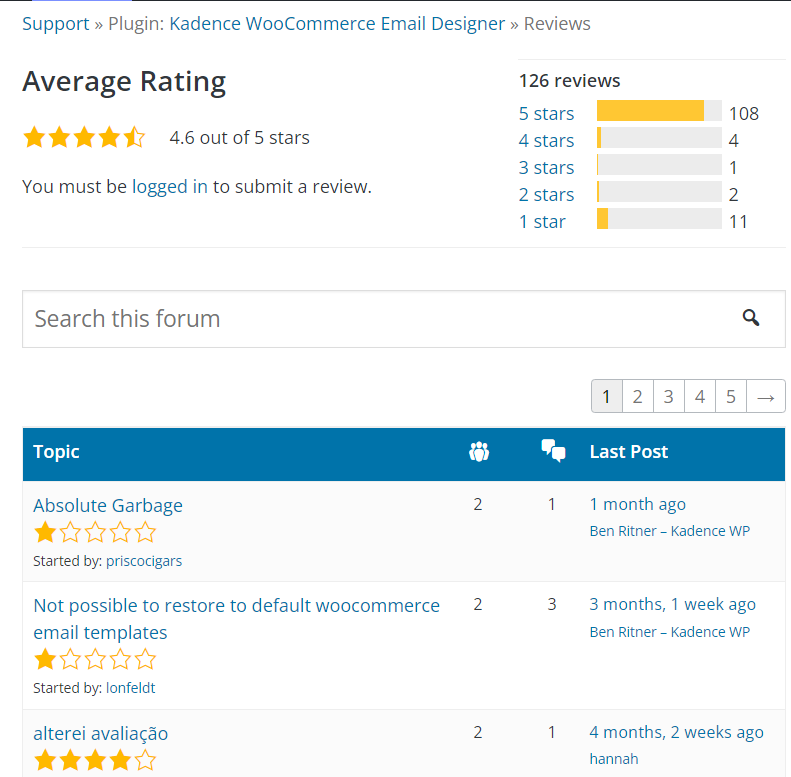
Task: Open Kadence WooCommerce Email Designer plugin link
Action: tap(337, 23)
